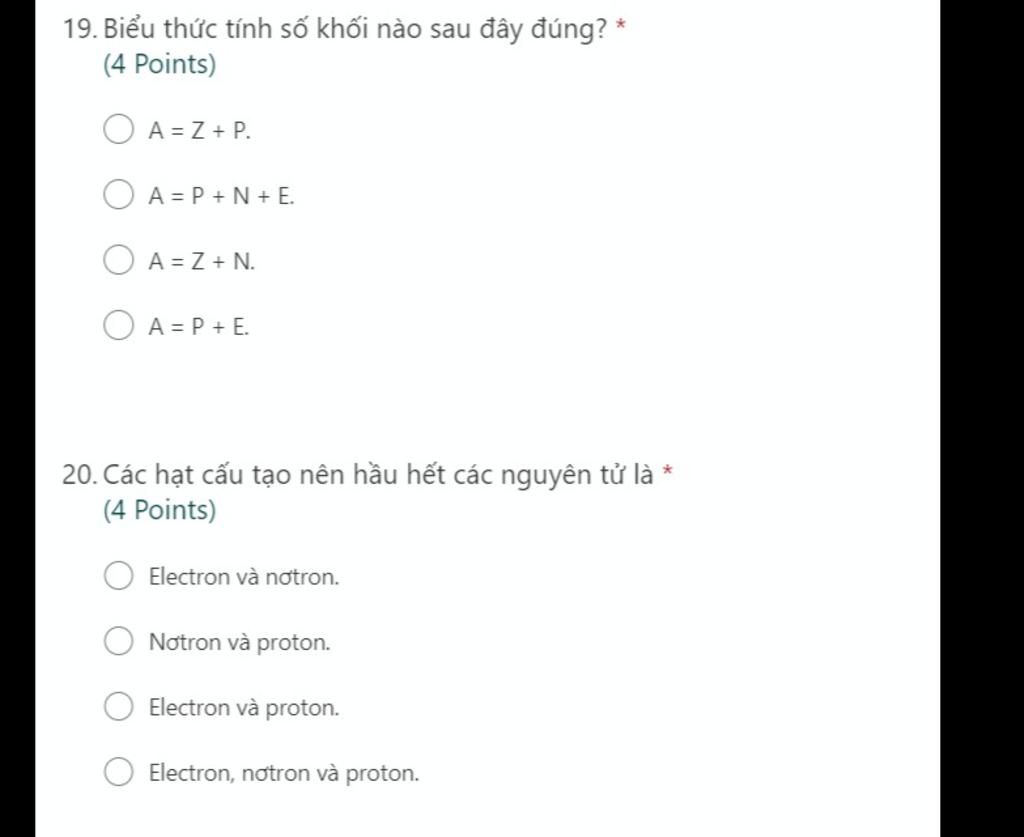
Task: Click the answer text 'A = P + E.'
Action: click(199, 327)
